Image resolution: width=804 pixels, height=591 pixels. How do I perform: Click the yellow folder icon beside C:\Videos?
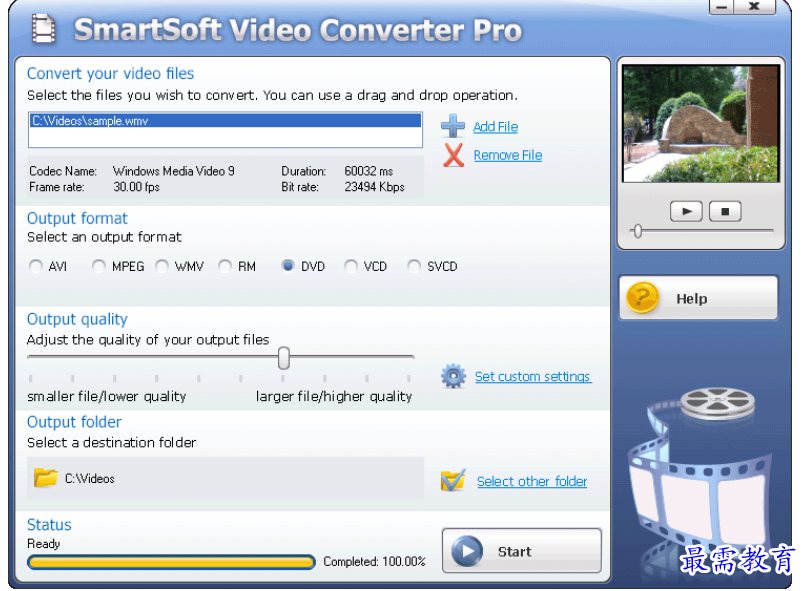(x=46, y=478)
